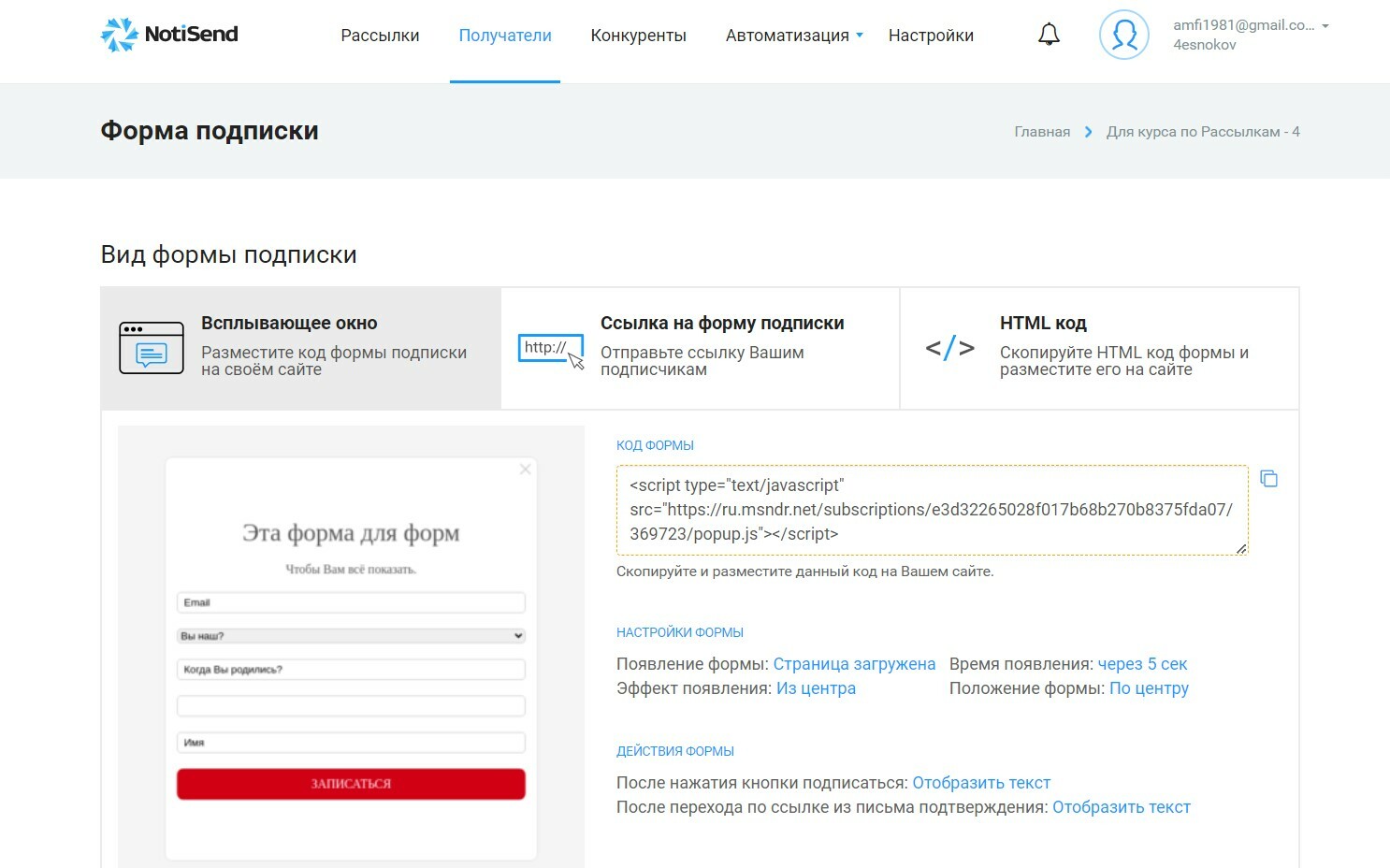Click the popup window icon
This screenshot has height=868, width=1390.
[x=152, y=347]
